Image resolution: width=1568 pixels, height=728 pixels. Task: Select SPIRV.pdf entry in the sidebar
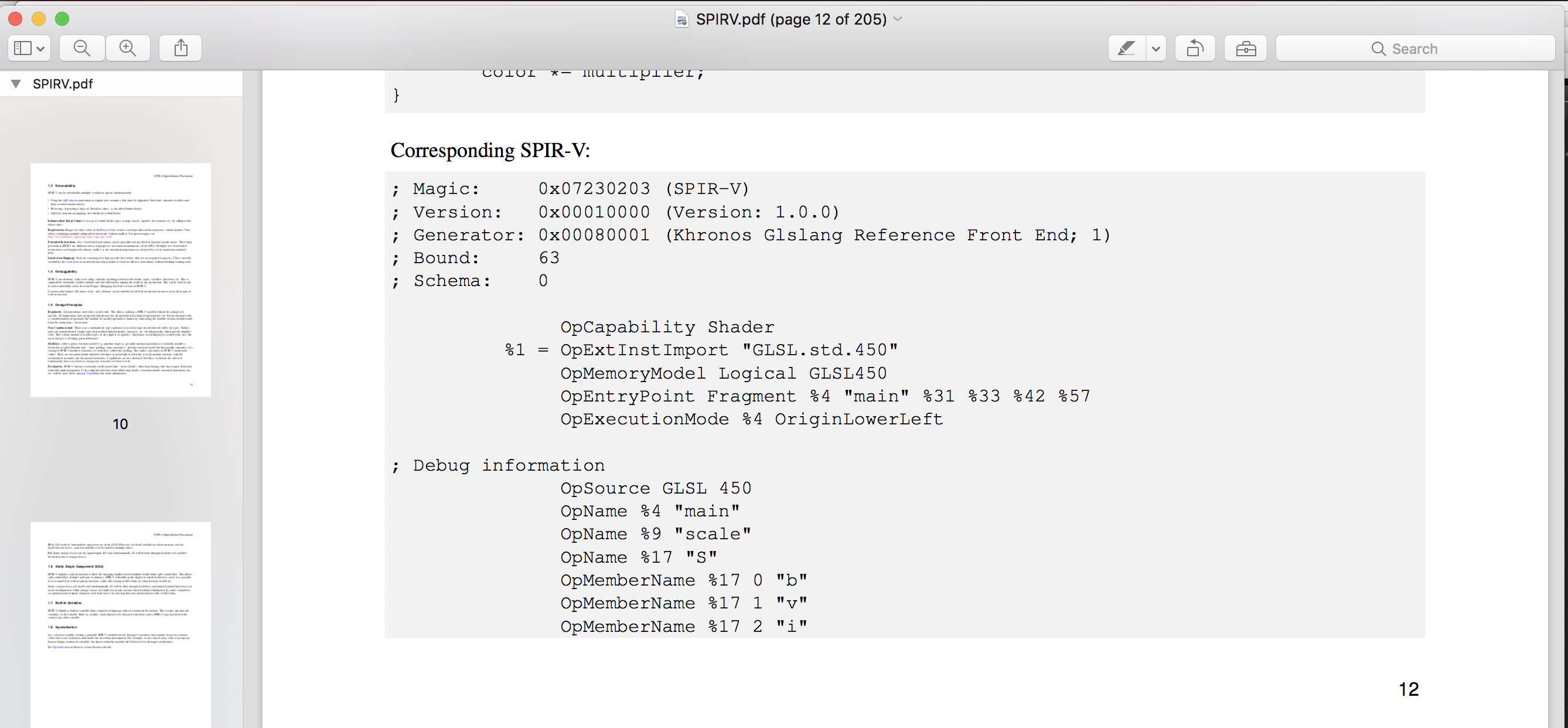pyautogui.click(x=62, y=83)
